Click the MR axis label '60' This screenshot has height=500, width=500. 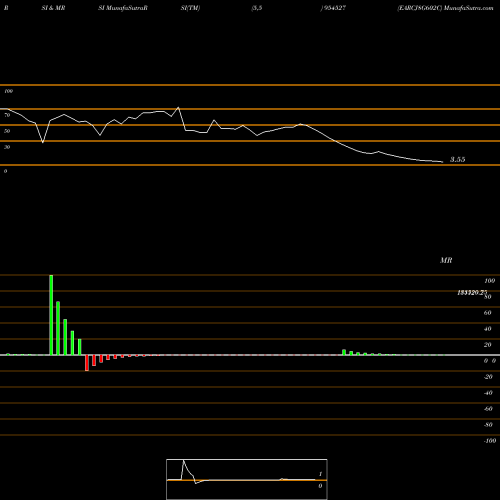tap(487, 313)
